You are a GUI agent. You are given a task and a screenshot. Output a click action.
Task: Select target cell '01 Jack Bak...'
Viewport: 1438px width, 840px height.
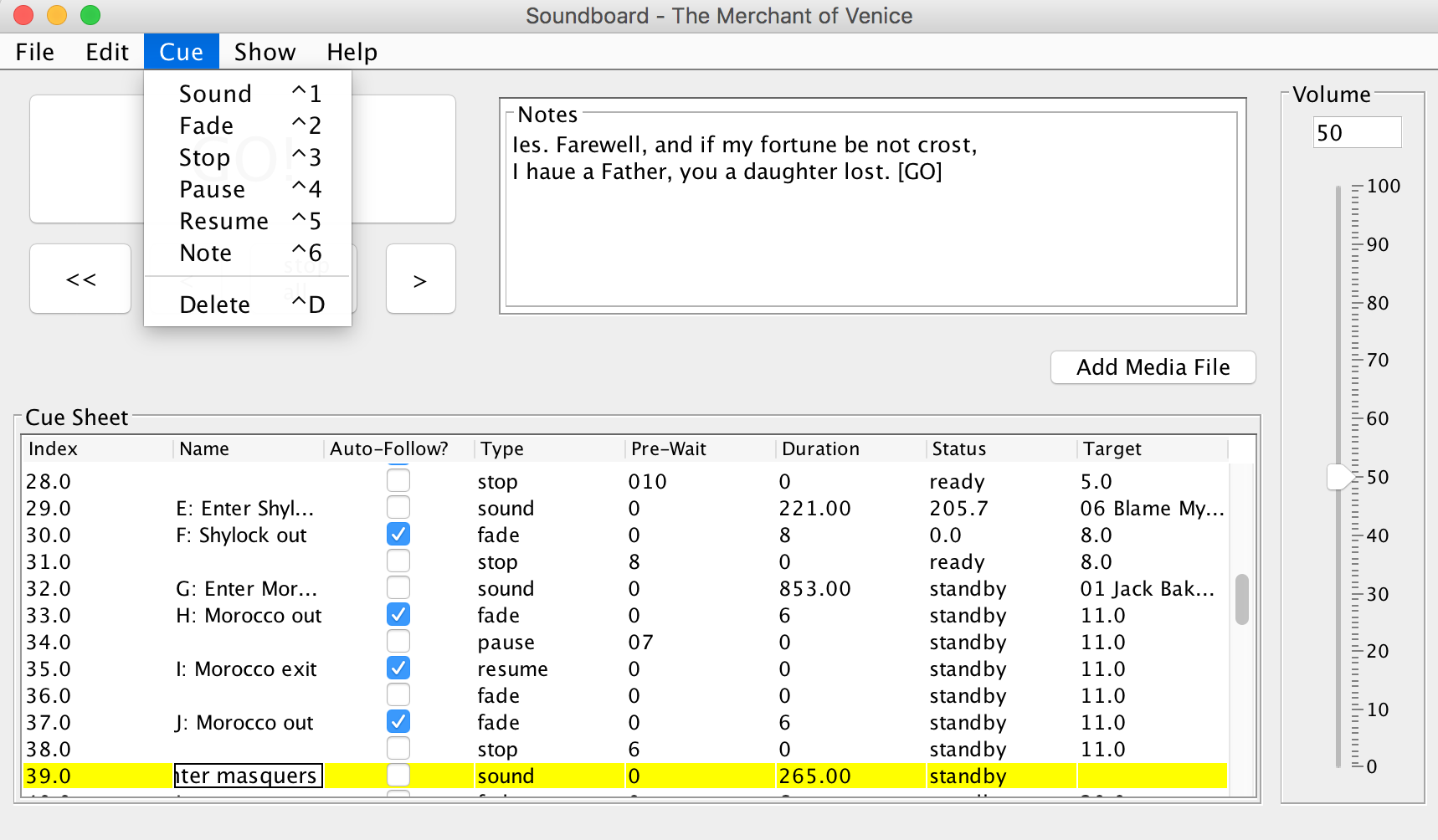(1153, 588)
